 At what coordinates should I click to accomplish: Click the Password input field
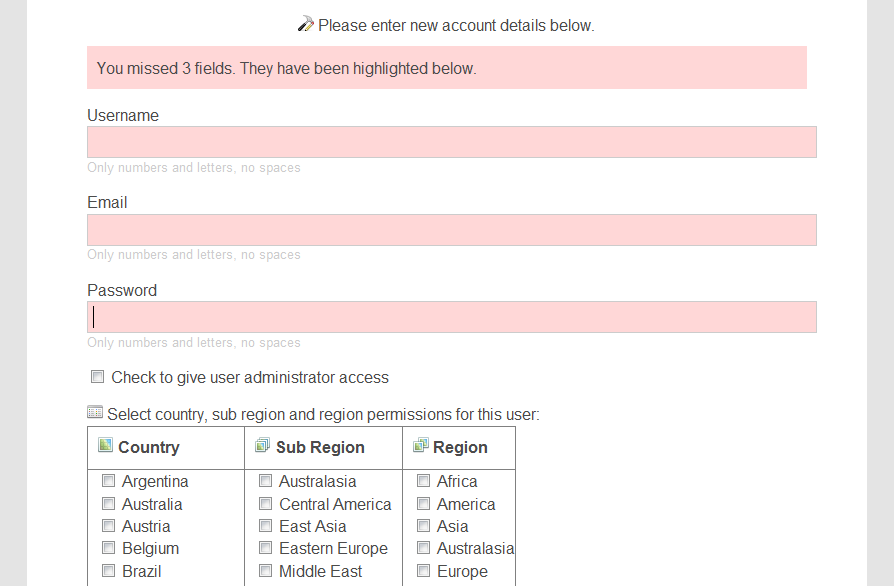click(452, 317)
